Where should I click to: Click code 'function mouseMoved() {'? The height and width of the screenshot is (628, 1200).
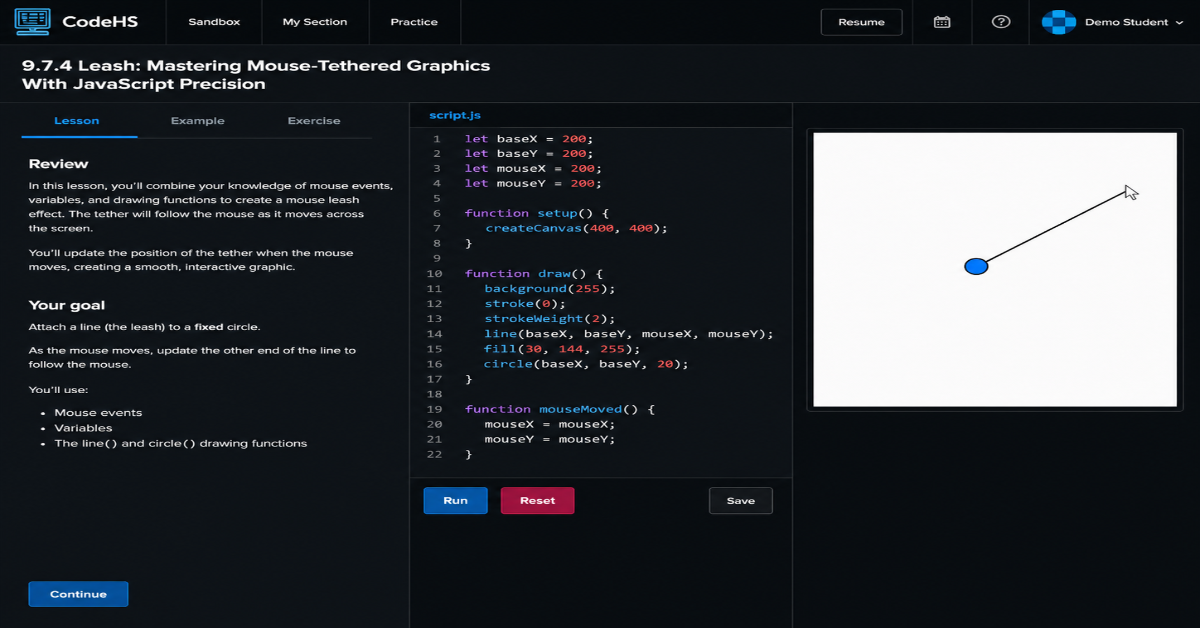coord(558,408)
